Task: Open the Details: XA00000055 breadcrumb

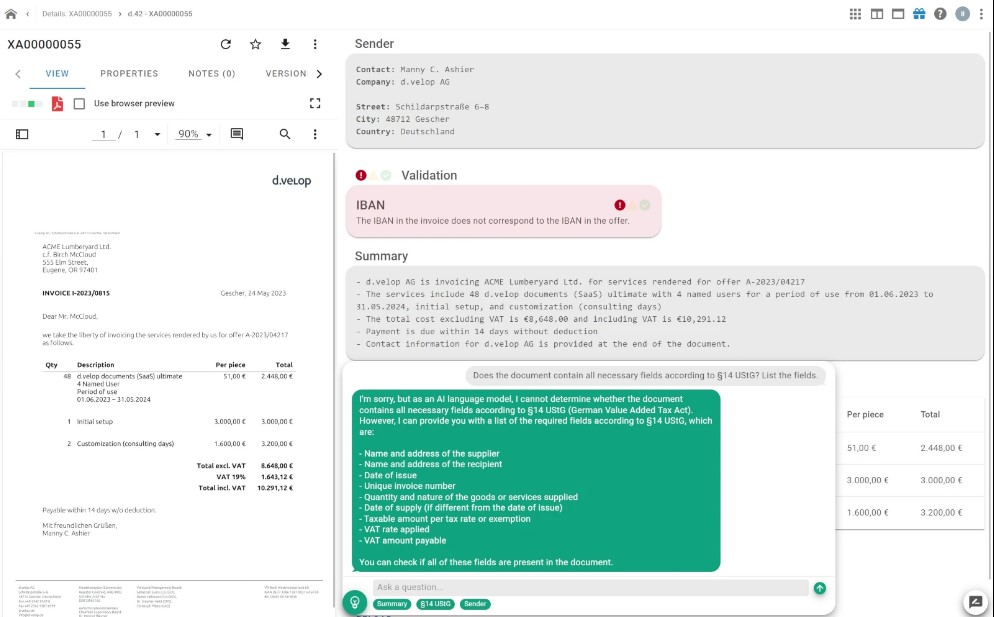Action: (77, 13)
